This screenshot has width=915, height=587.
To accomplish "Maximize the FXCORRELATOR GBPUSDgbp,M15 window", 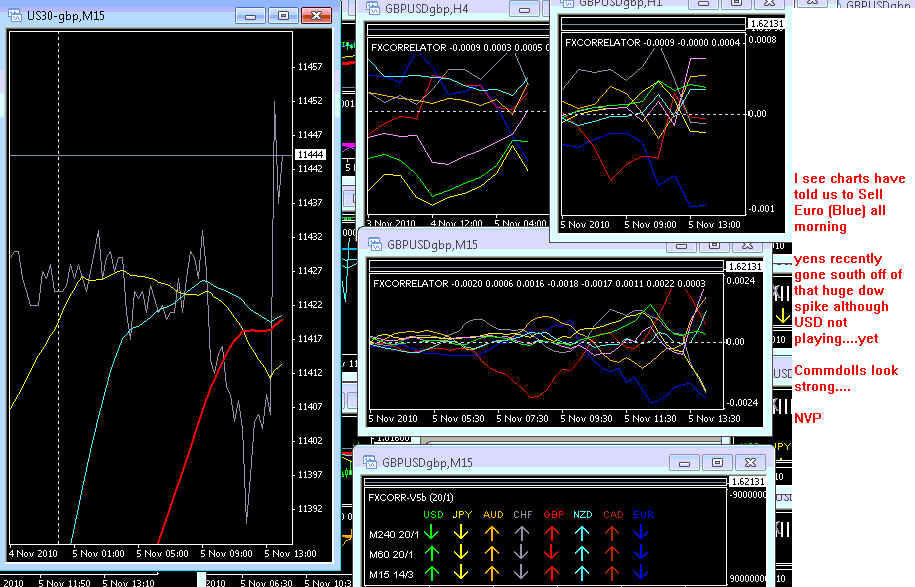I will (x=714, y=246).
